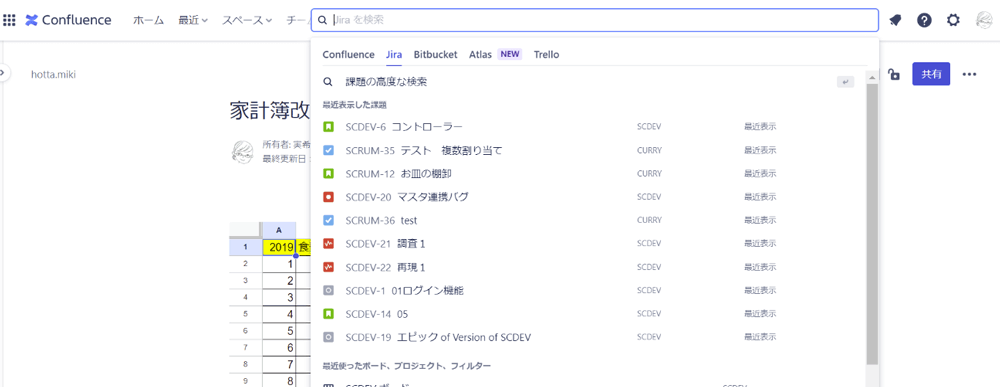
Task: Click the icon for SCDEV-19
Action: [328, 337]
